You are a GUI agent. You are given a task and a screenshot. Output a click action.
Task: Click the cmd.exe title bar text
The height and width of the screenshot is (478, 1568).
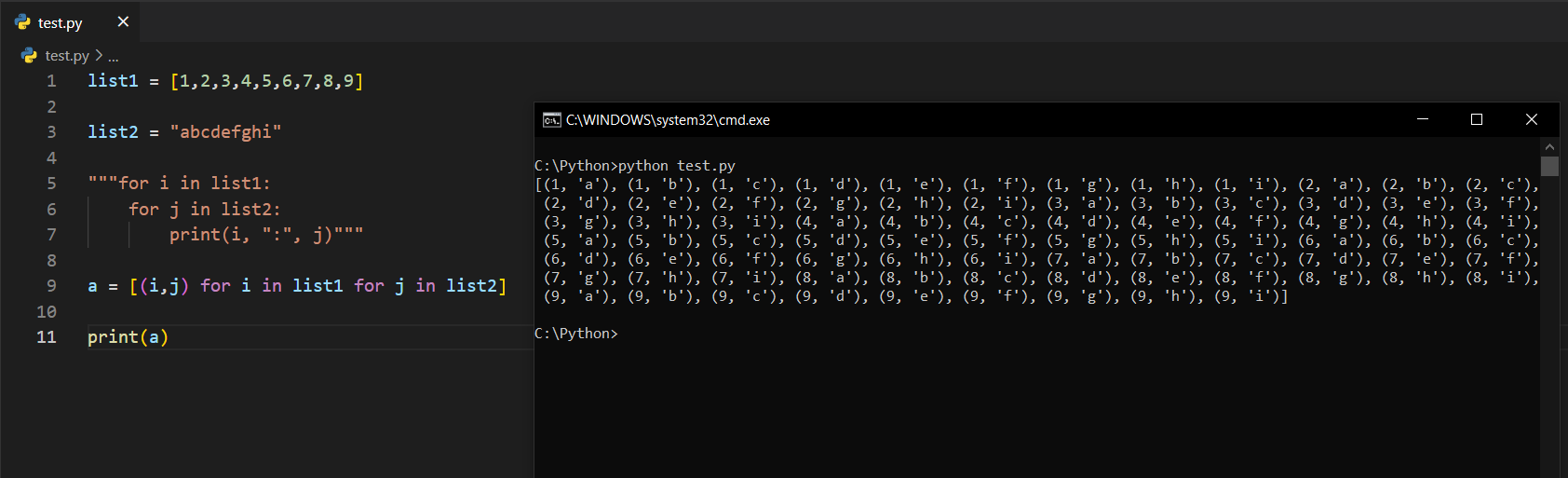[668, 120]
